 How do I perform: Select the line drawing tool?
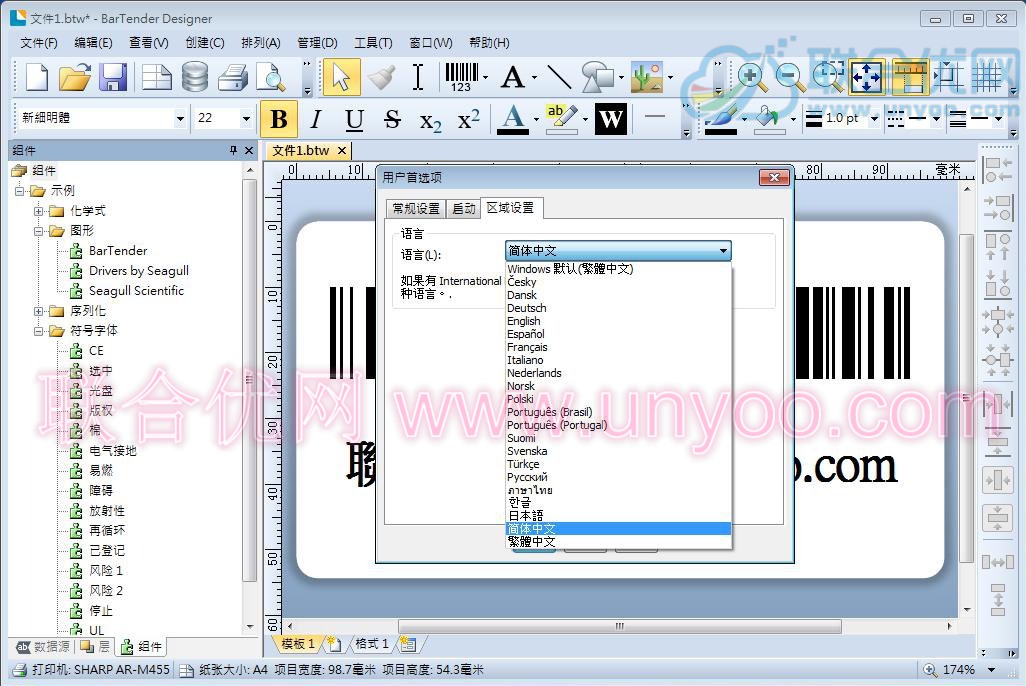[559, 77]
